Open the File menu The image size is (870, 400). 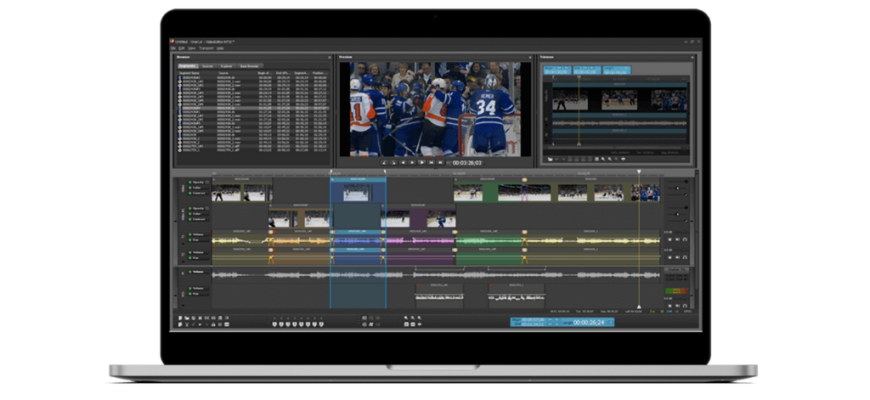[173, 48]
